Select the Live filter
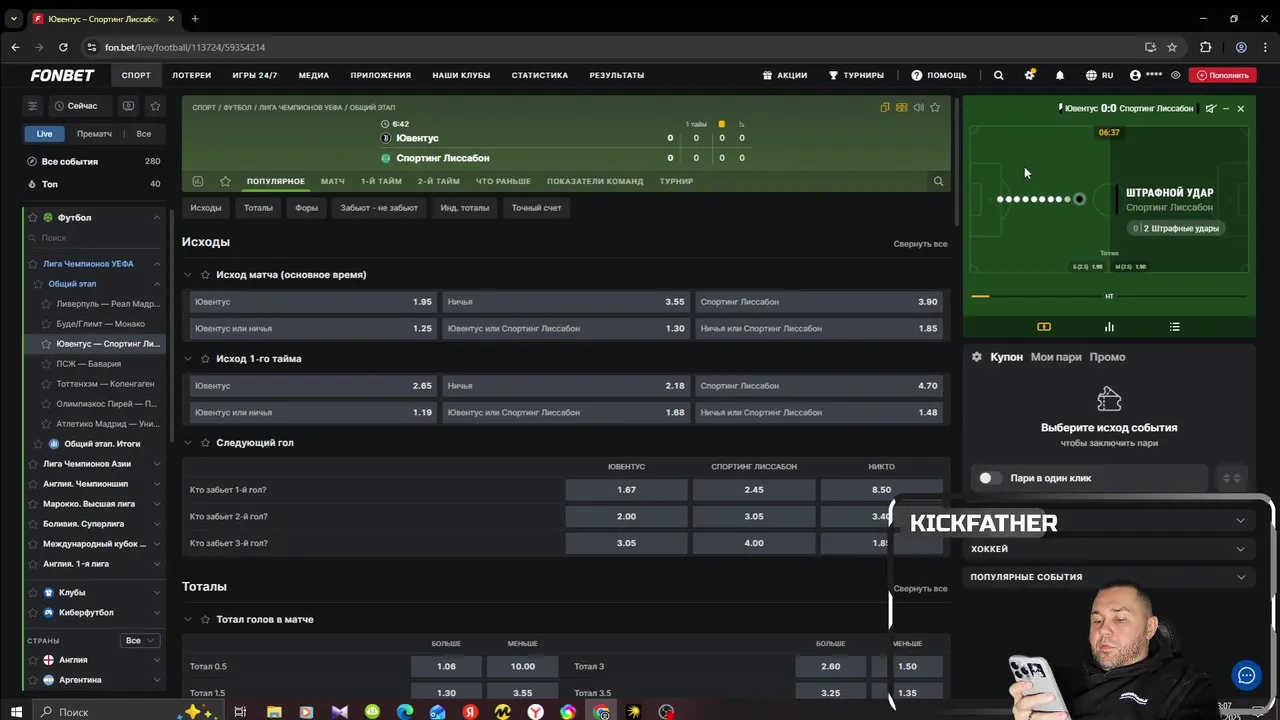Screen dimensions: 1280x720 pos(45,134)
